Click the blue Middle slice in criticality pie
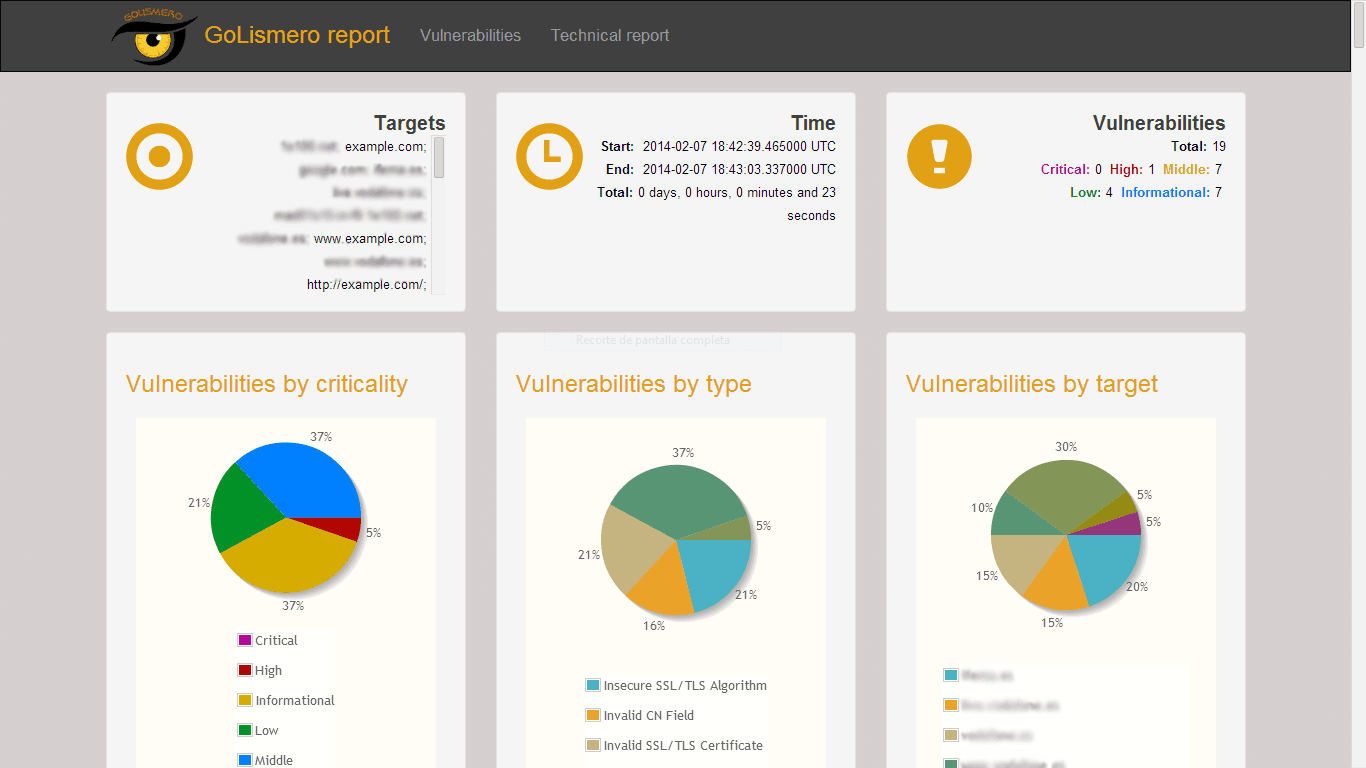Image resolution: width=1366 pixels, height=768 pixels. coord(300,478)
